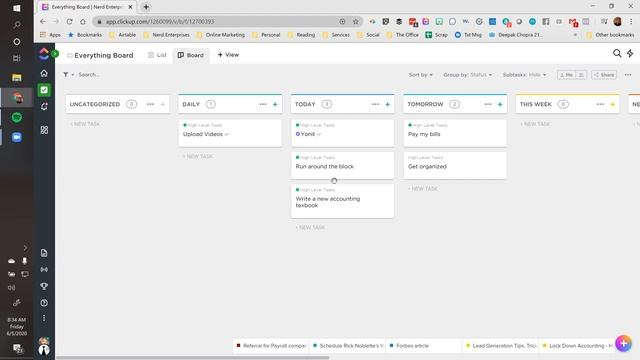Expand the ClickUp sidebar with the green arrow
Viewport: 640px width, 360px height.
pyautogui.click(x=55, y=53)
